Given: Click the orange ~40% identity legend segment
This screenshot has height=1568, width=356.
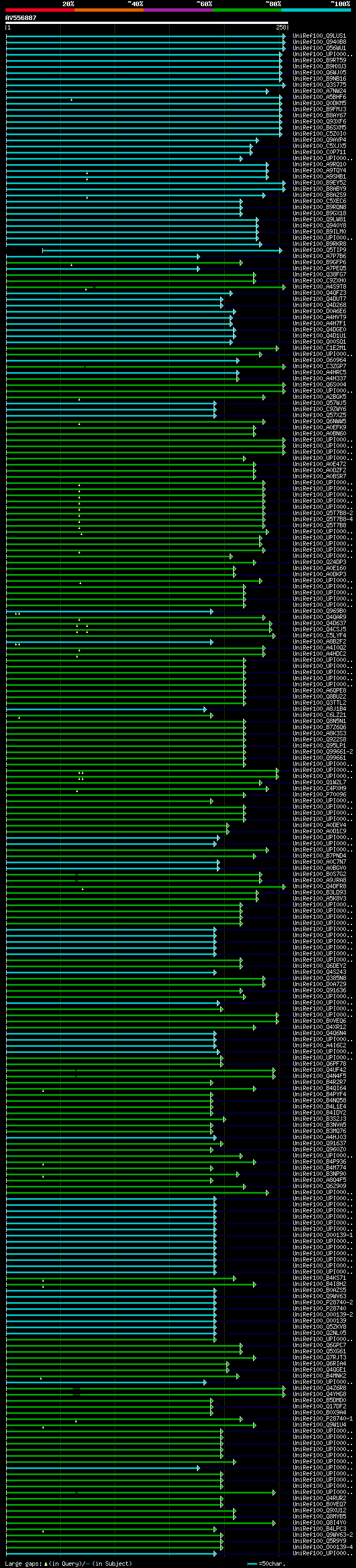Looking at the screenshot, I should point(109,10).
